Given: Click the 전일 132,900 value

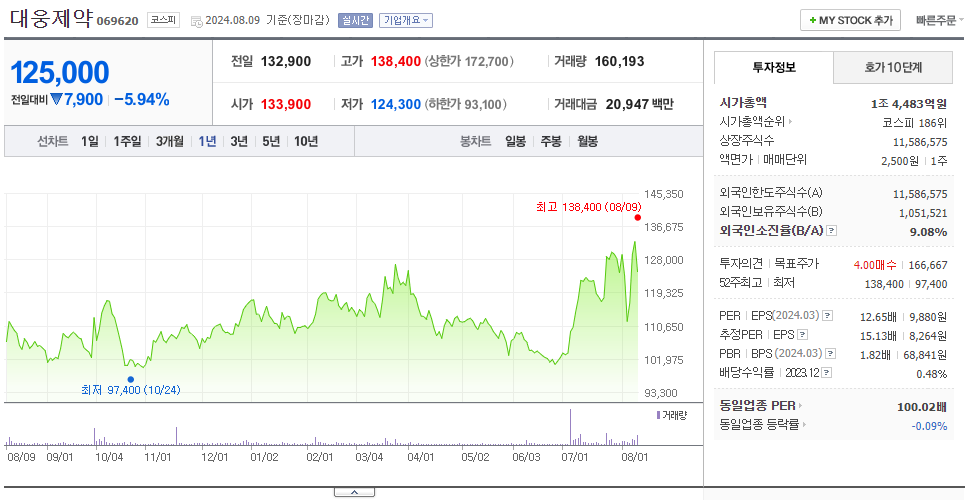Looking at the screenshot, I should (286, 62).
